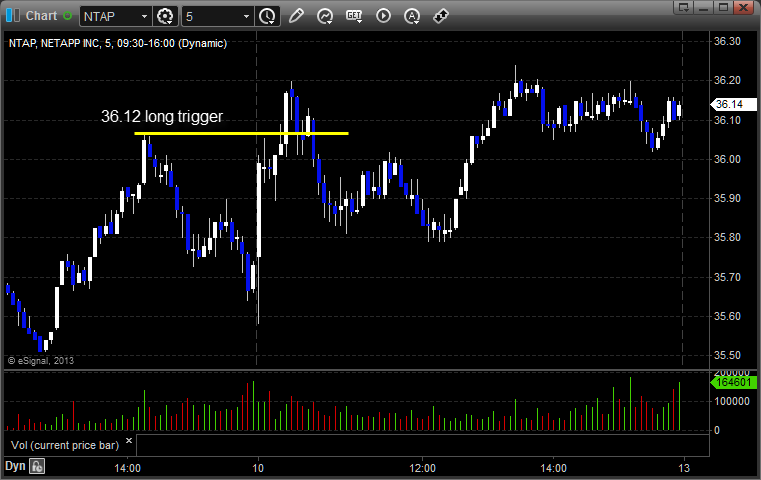
Task: Click the 35.70 price axis label
Action: 727,277
